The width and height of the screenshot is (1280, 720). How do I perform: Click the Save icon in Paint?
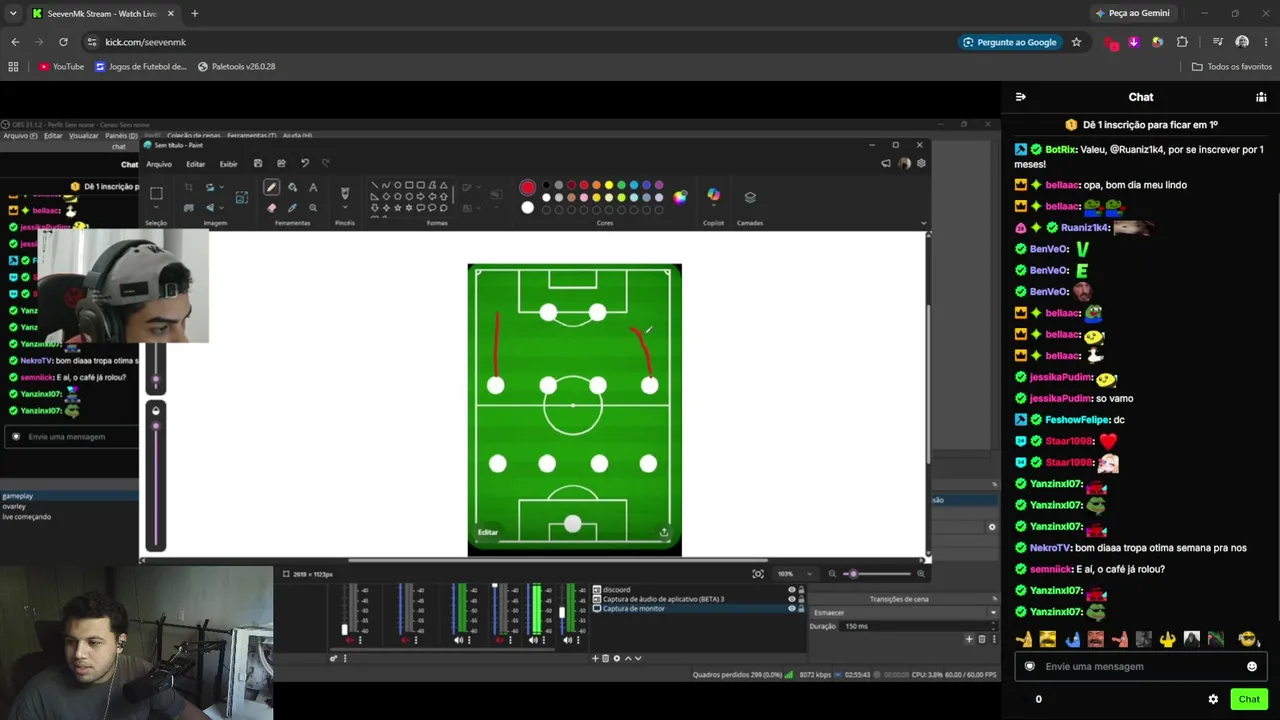click(258, 163)
